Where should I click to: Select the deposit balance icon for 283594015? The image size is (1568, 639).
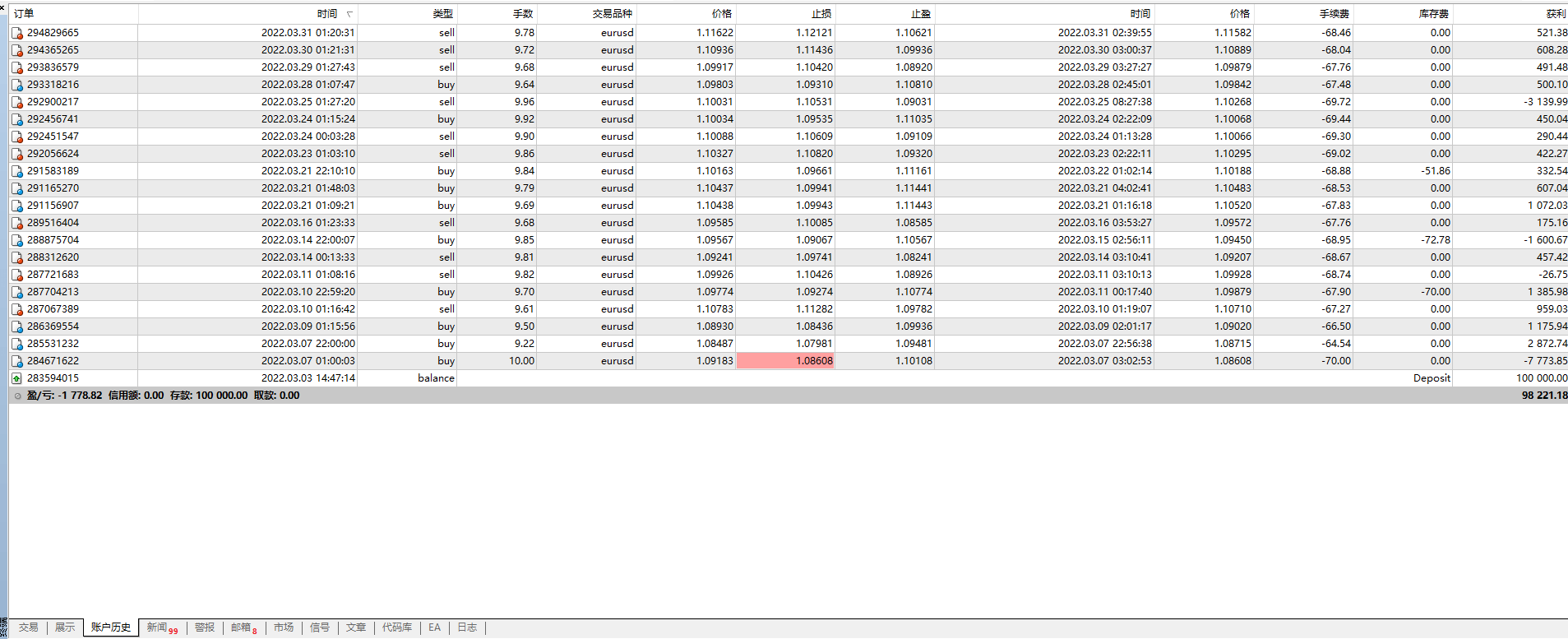point(16,378)
